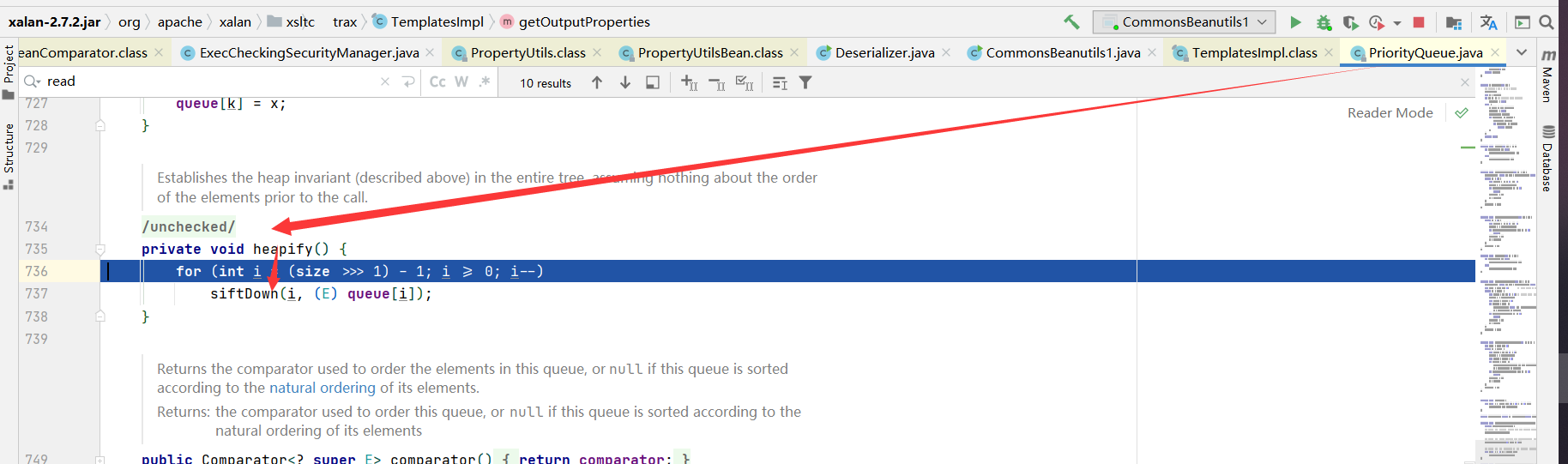1568x464 pixels.
Task: Click xalan-2.7.2.jar breadcrumb
Action: 55,22
